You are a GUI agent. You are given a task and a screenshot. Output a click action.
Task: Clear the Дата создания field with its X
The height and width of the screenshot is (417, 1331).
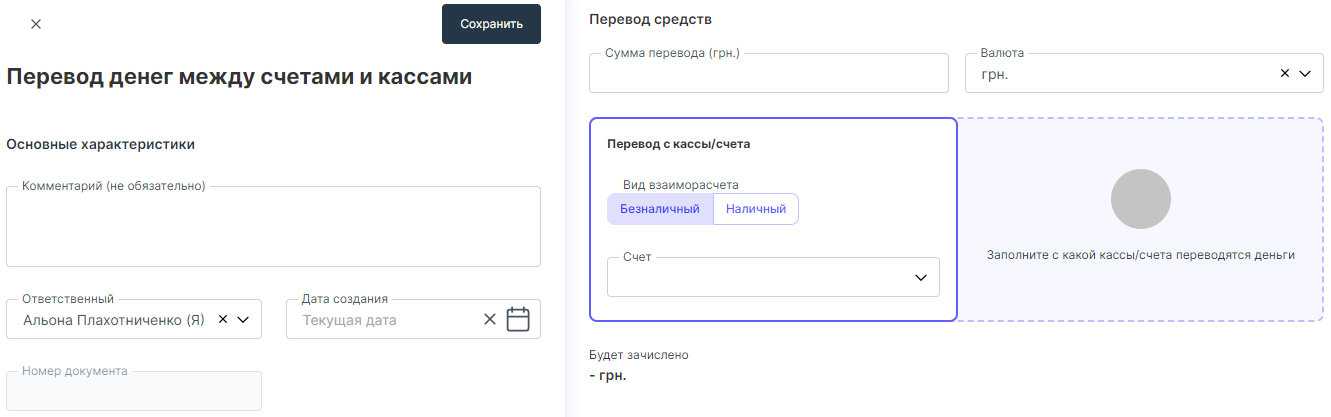490,320
